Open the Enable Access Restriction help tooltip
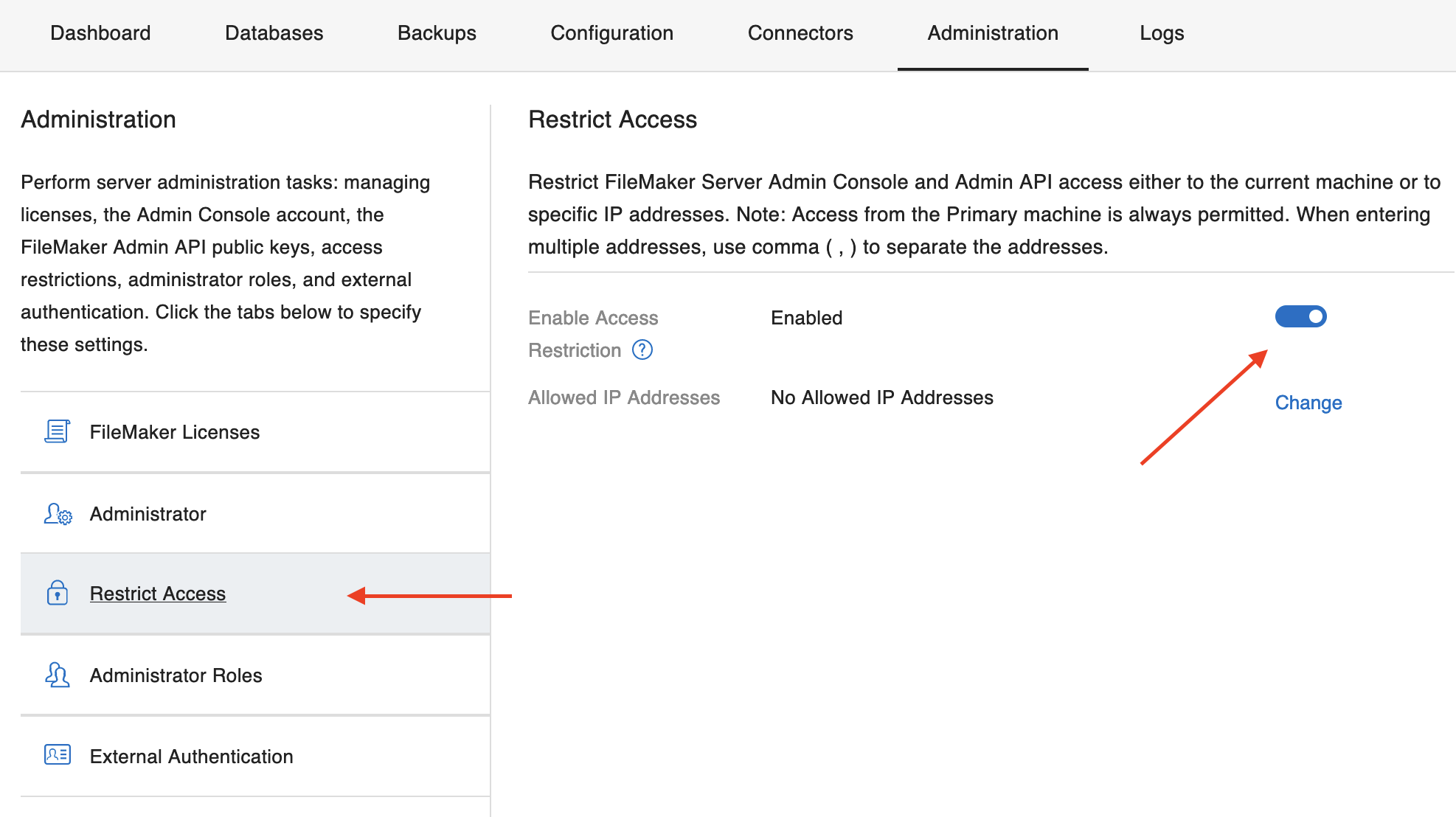The height and width of the screenshot is (817, 1456). coord(642,350)
